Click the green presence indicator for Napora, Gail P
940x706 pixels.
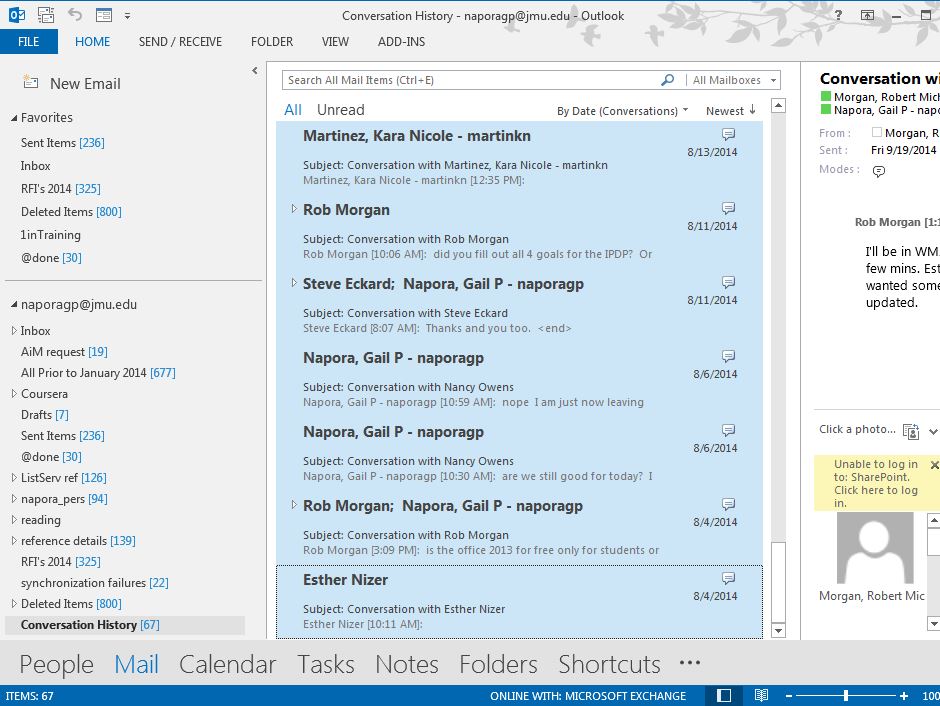[x=825, y=110]
